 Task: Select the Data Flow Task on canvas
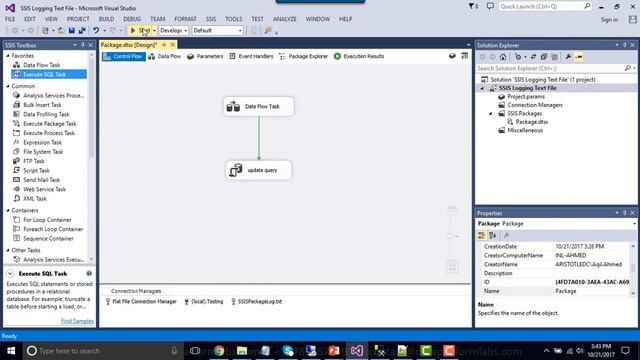click(x=259, y=107)
